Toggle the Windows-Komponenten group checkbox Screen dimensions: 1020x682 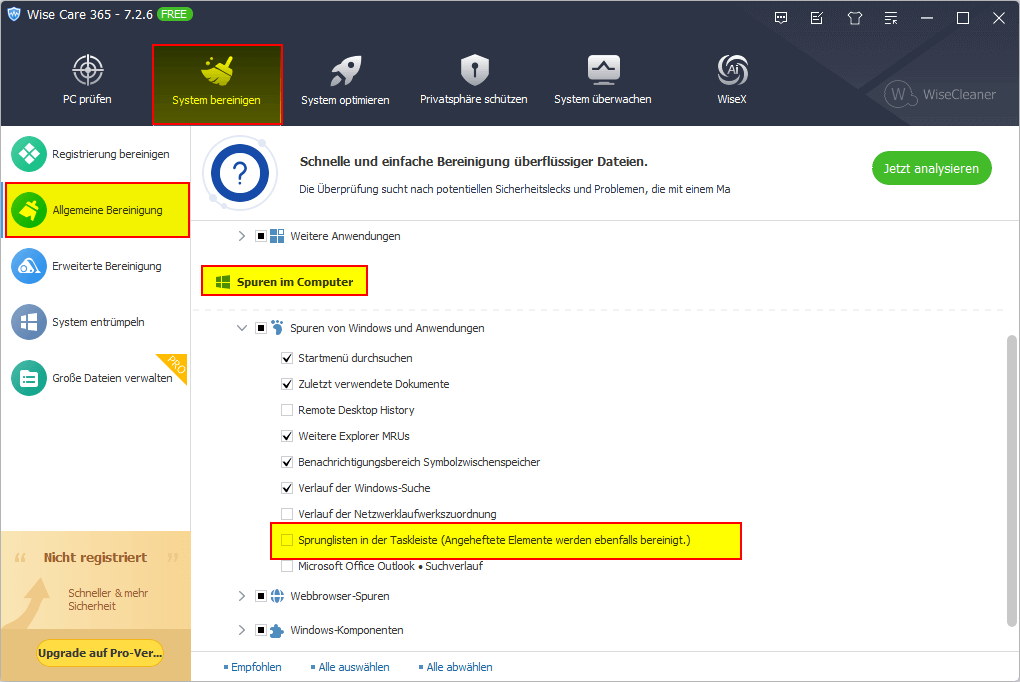(261, 631)
